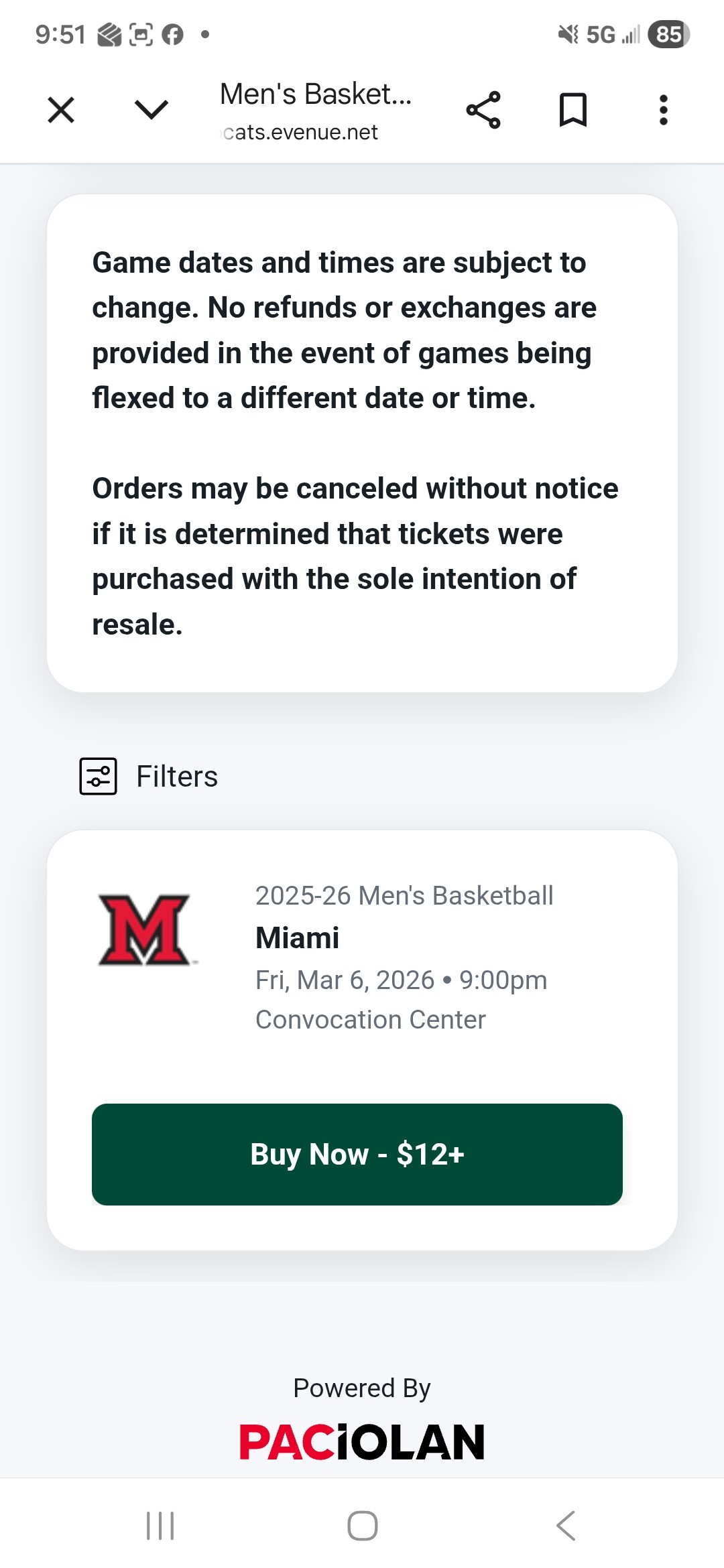The width and height of the screenshot is (724, 1568).
Task: Tap the Facebook notification icon in status bar
Action: pos(172,34)
